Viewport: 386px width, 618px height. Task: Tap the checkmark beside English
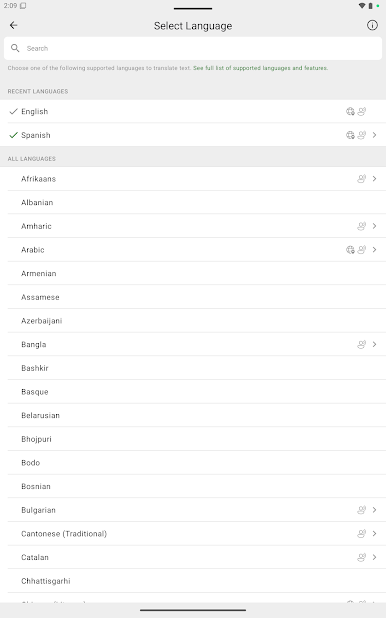(13, 112)
